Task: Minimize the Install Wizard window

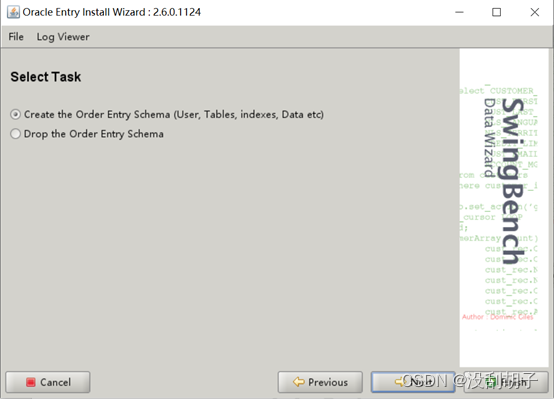Action: (459, 12)
